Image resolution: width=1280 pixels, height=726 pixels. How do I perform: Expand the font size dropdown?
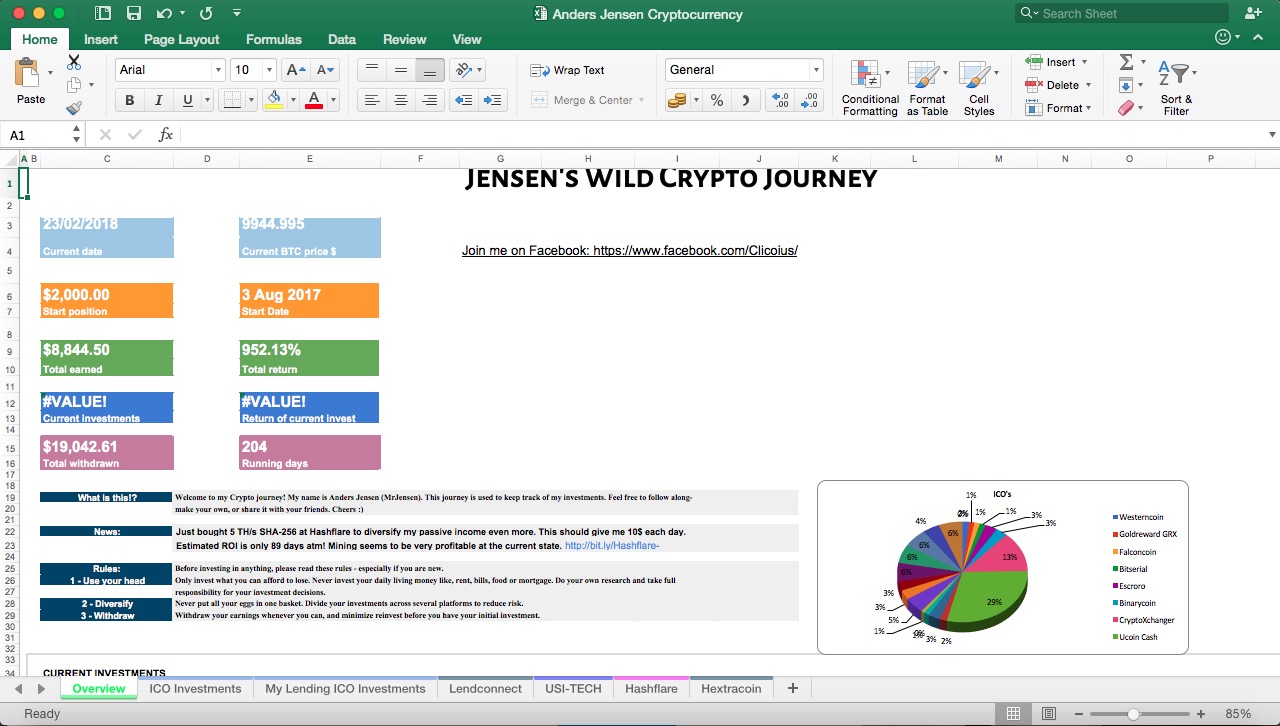coord(269,70)
